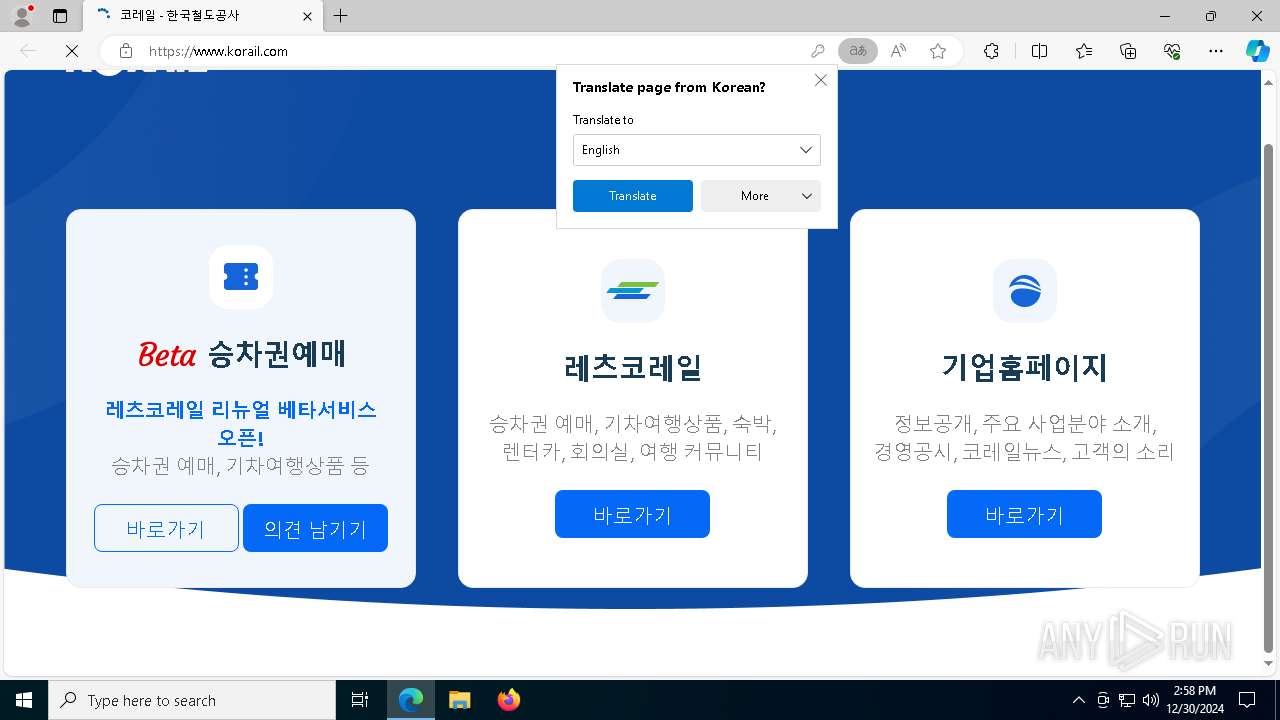Click 바로가기 under 레츠코레일

click(633, 514)
